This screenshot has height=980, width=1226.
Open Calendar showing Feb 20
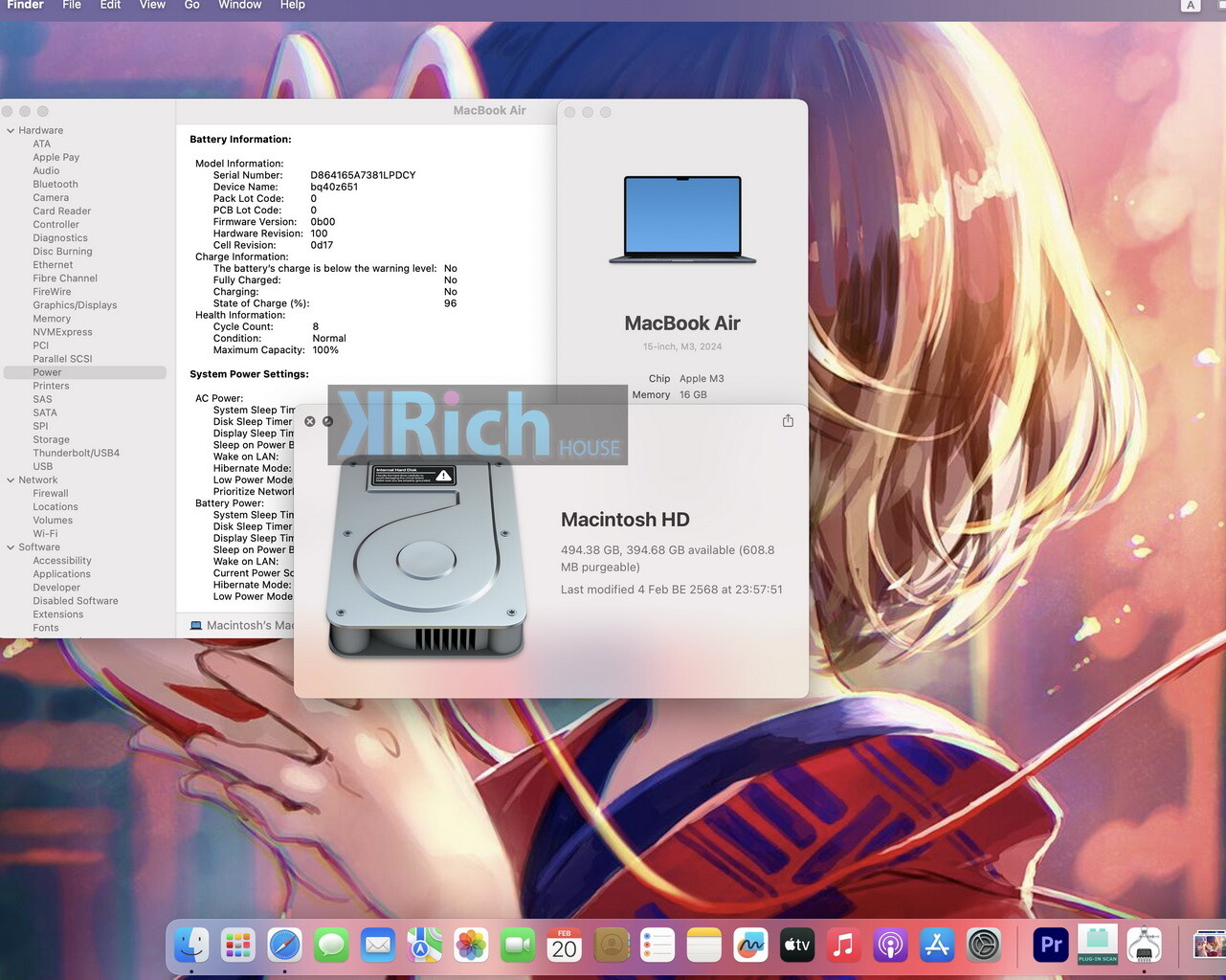[x=564, y=946]
